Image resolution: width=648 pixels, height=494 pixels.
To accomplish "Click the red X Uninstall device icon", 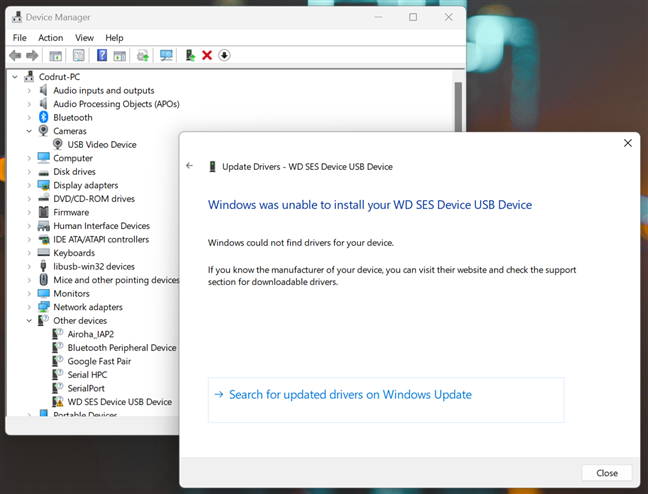I will [x=207, y=55].
